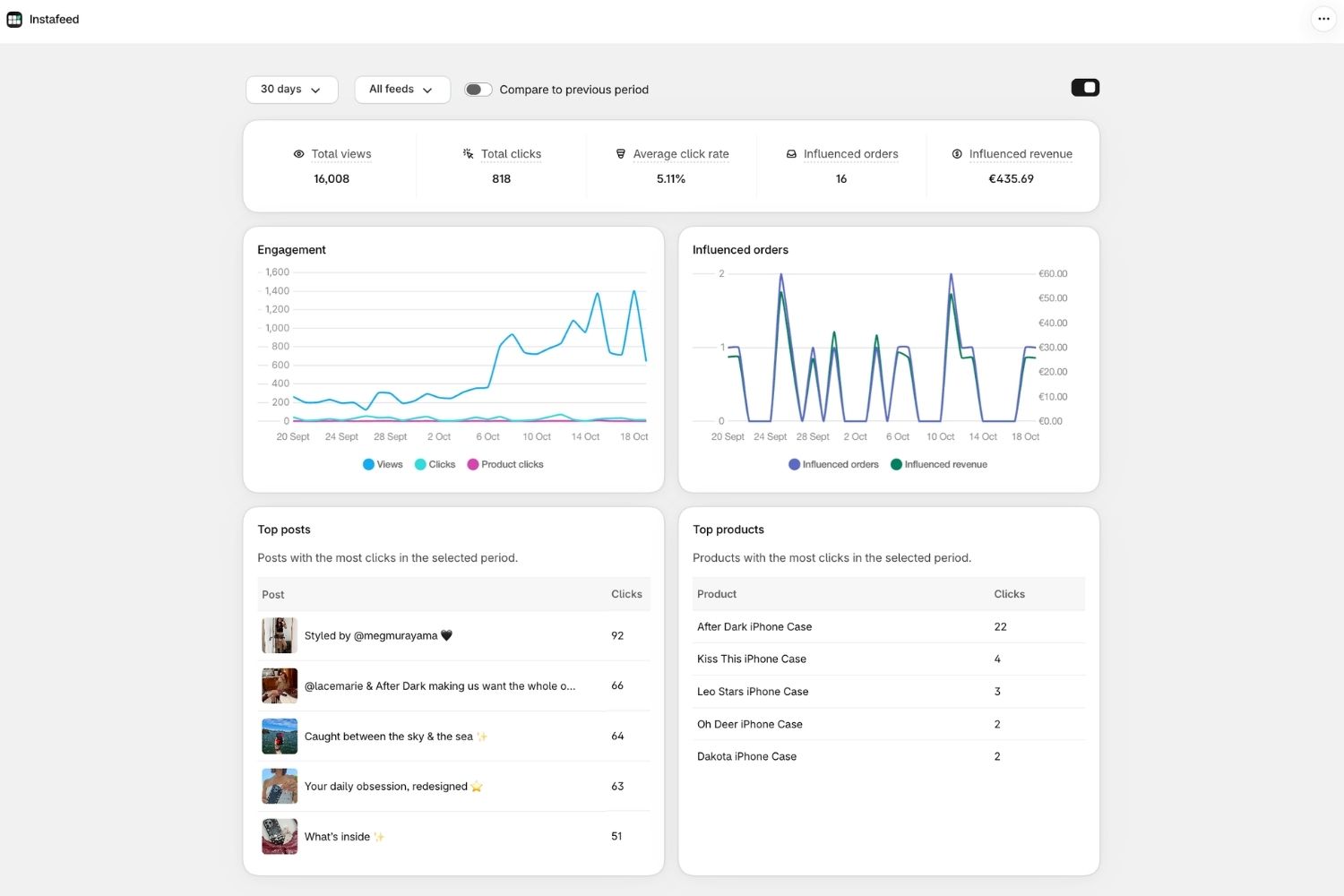The image size is (1344, 896).
Task: Toggle Clicks series in Engagement legend
Action: coord(435,464)
